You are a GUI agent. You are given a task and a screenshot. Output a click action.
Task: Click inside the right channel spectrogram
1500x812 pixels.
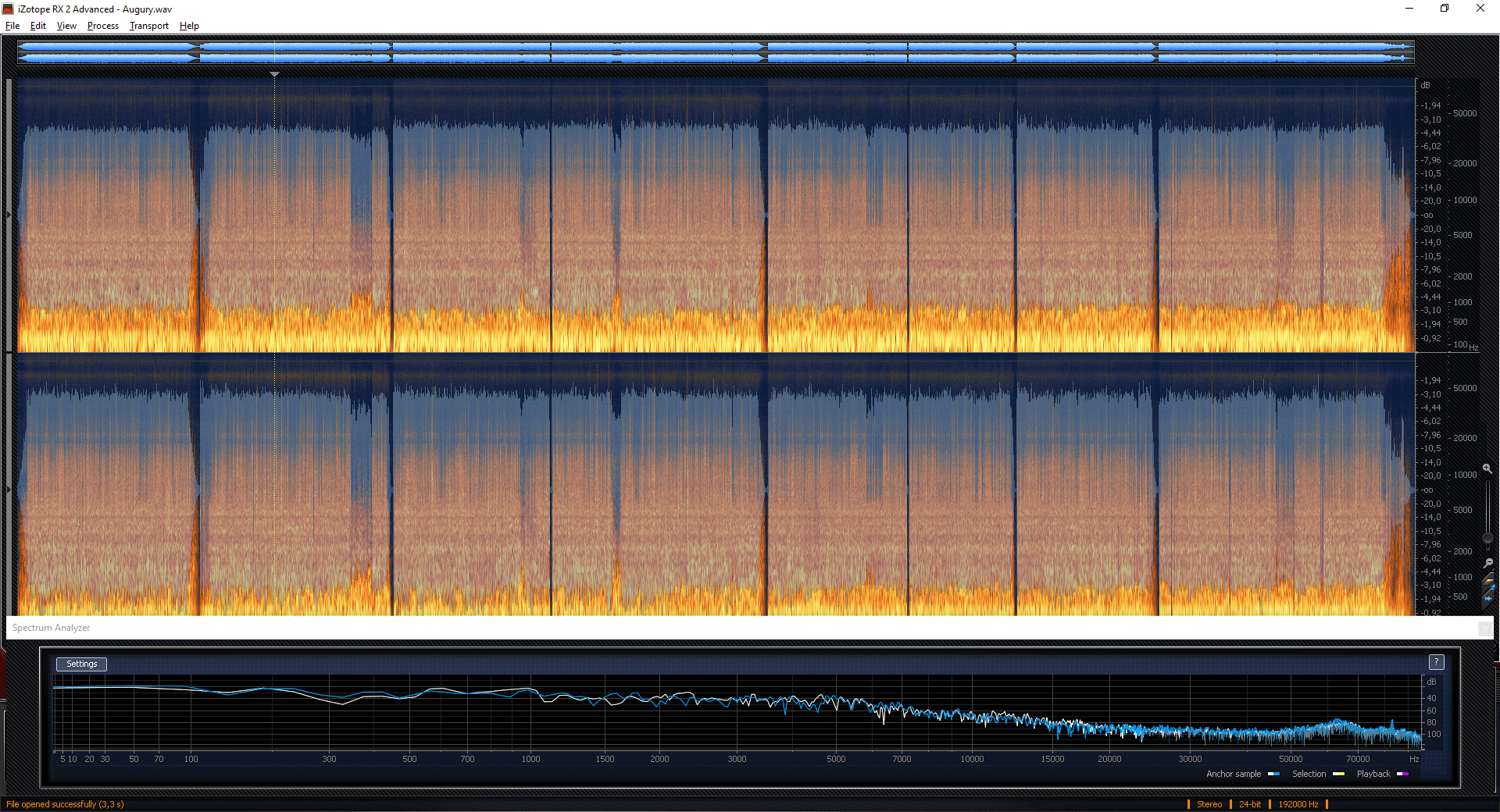pyautogui.click(x=716, y=485)
